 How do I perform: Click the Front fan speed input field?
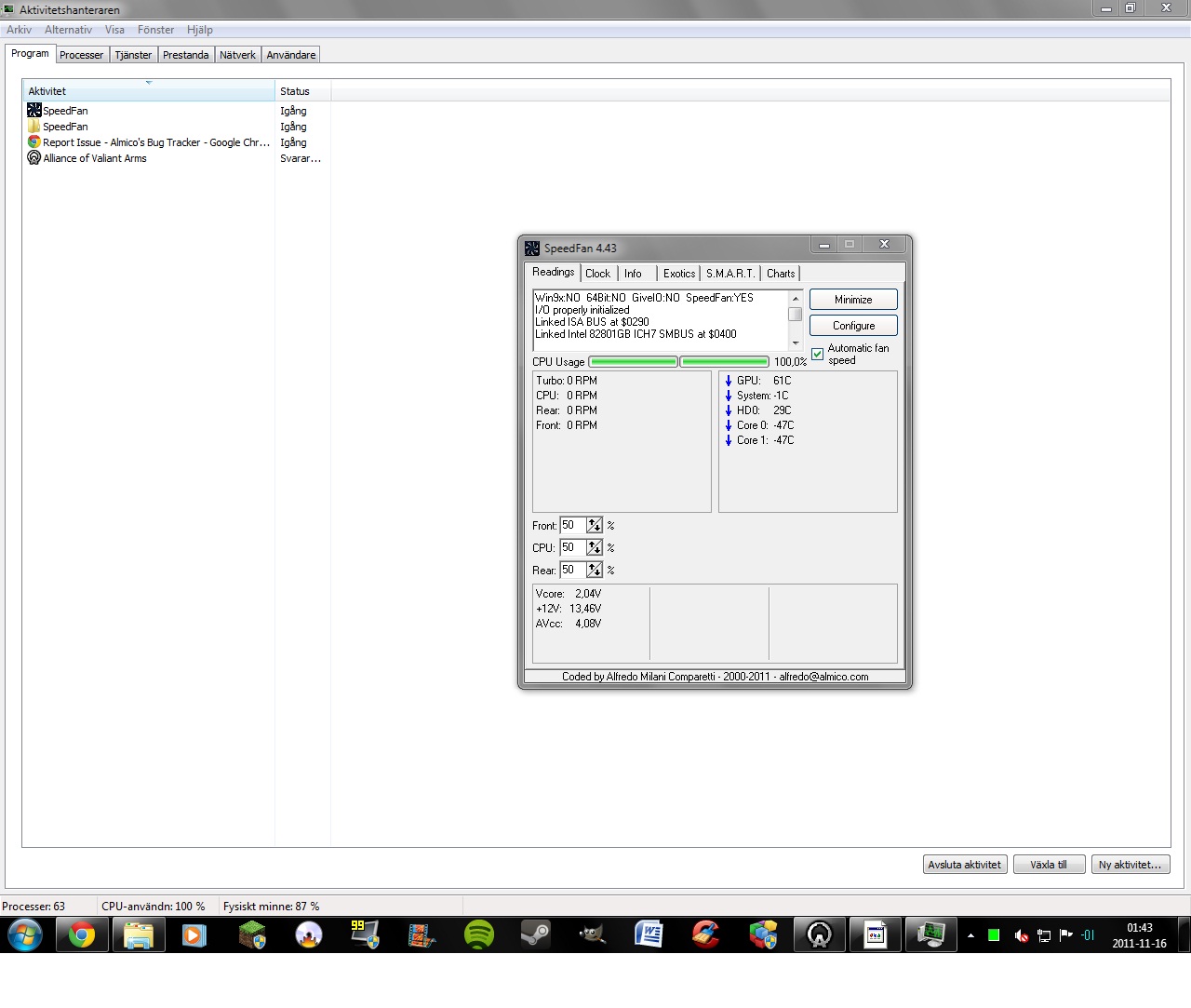573,525
